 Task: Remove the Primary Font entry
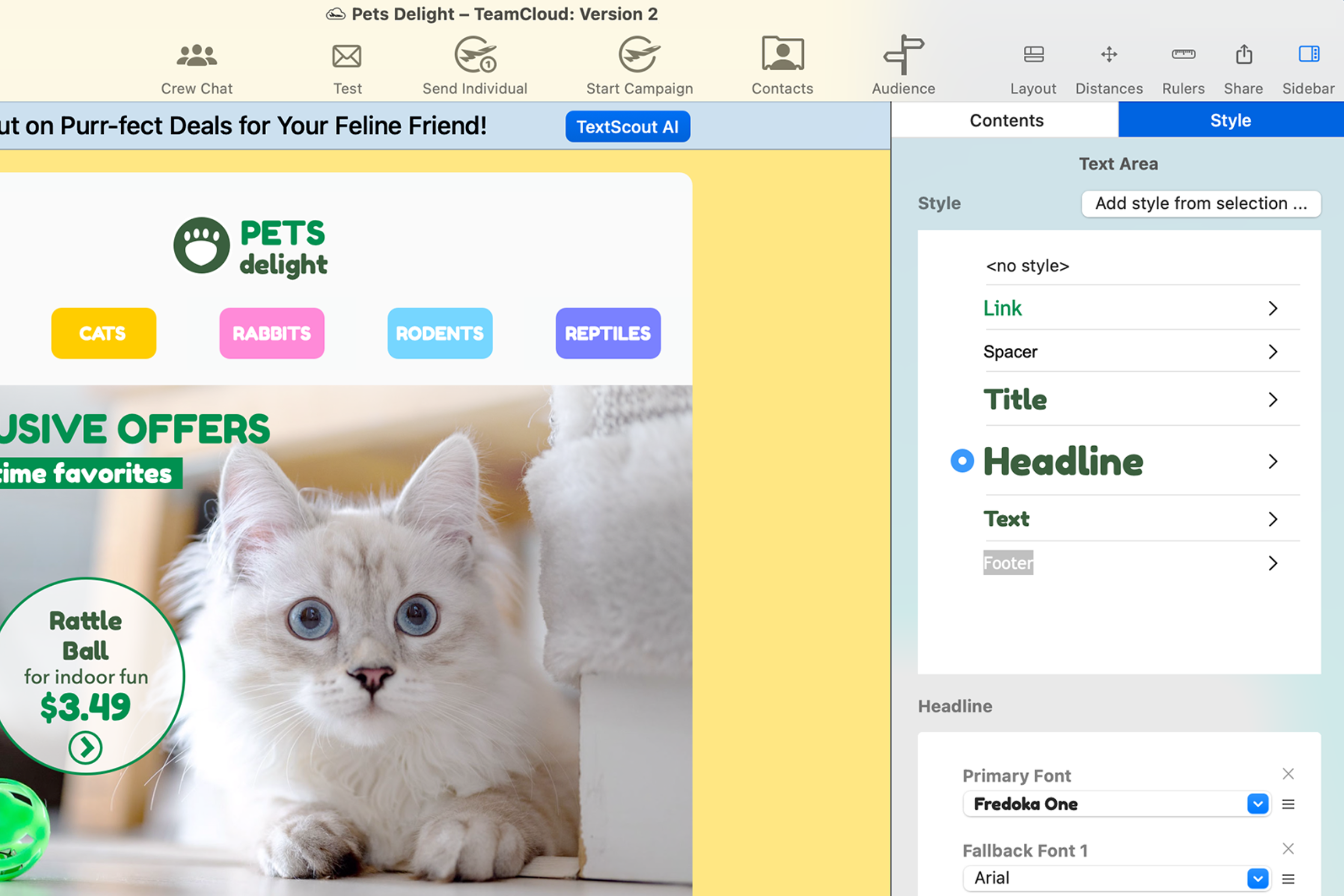[1288, 774]
